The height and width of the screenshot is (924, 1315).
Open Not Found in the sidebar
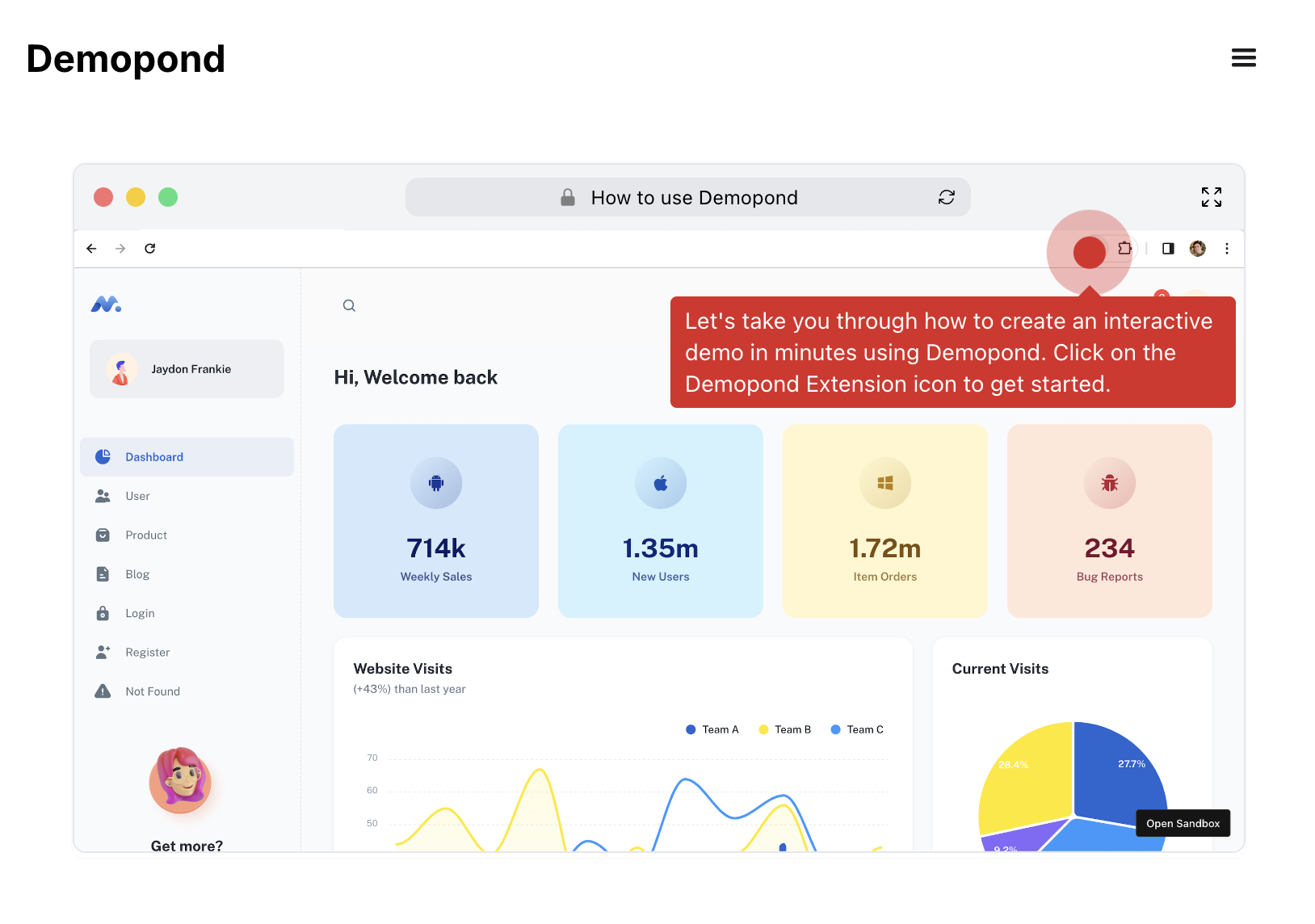pos(187,691)
